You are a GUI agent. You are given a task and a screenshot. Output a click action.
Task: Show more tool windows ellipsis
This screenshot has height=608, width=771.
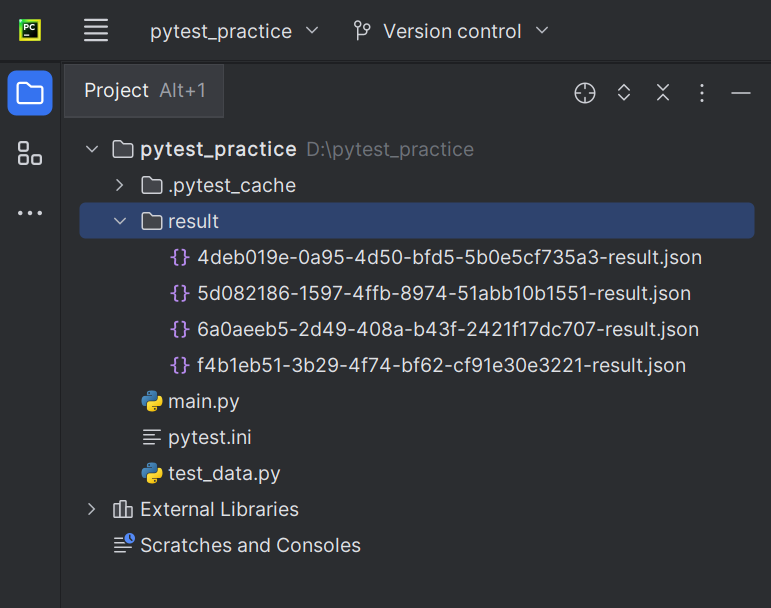[x=30, y=212]
